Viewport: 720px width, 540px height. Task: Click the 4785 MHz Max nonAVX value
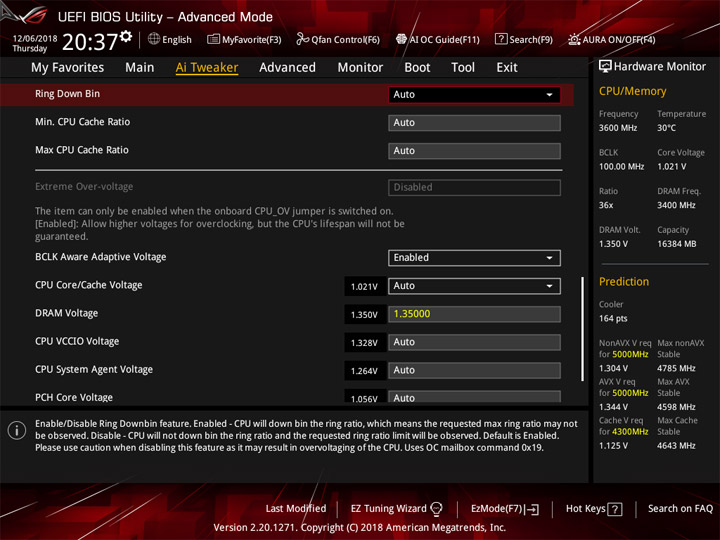click(676, 368)
